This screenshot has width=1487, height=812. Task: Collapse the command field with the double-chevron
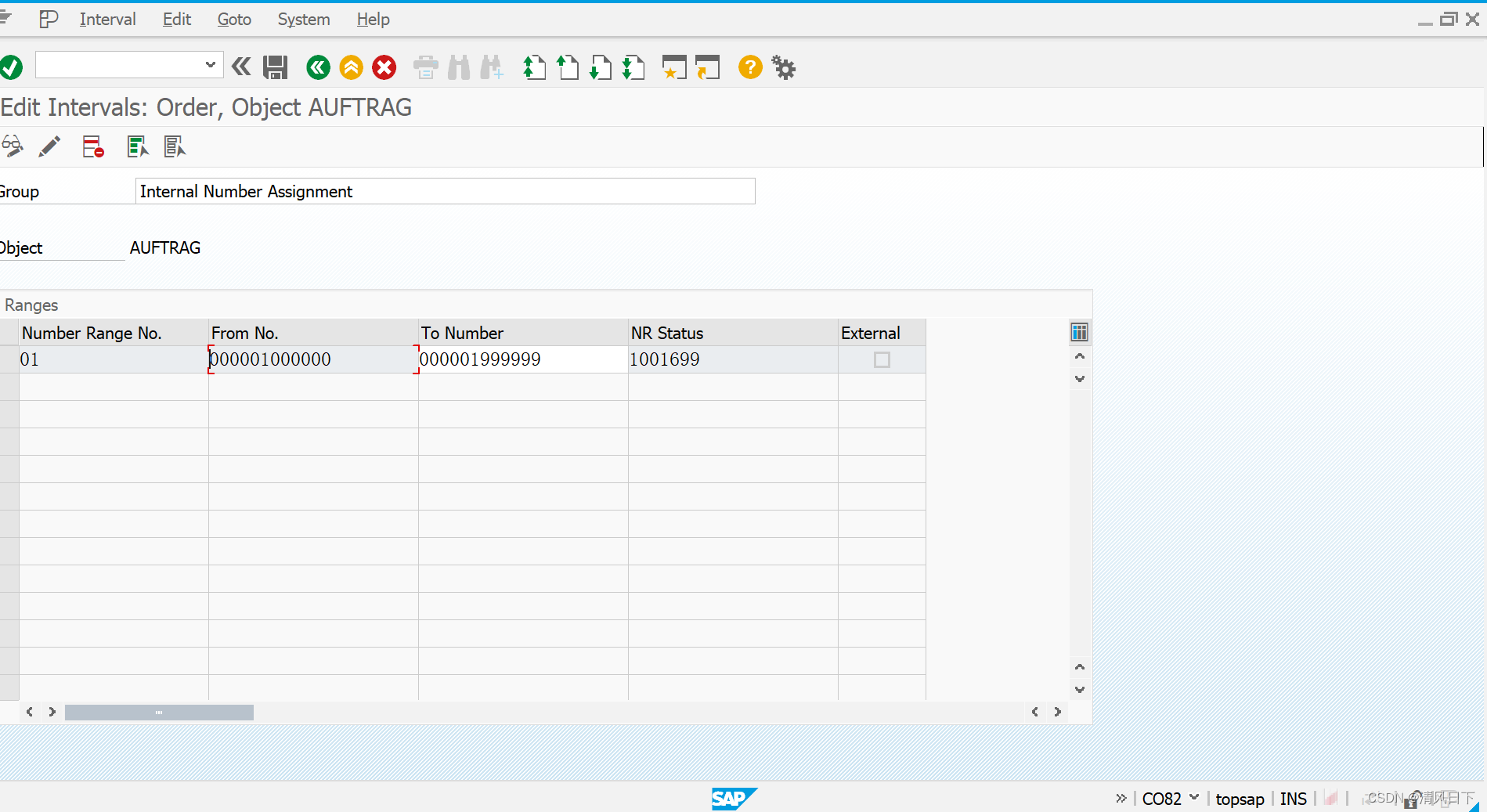coord(241,67)
